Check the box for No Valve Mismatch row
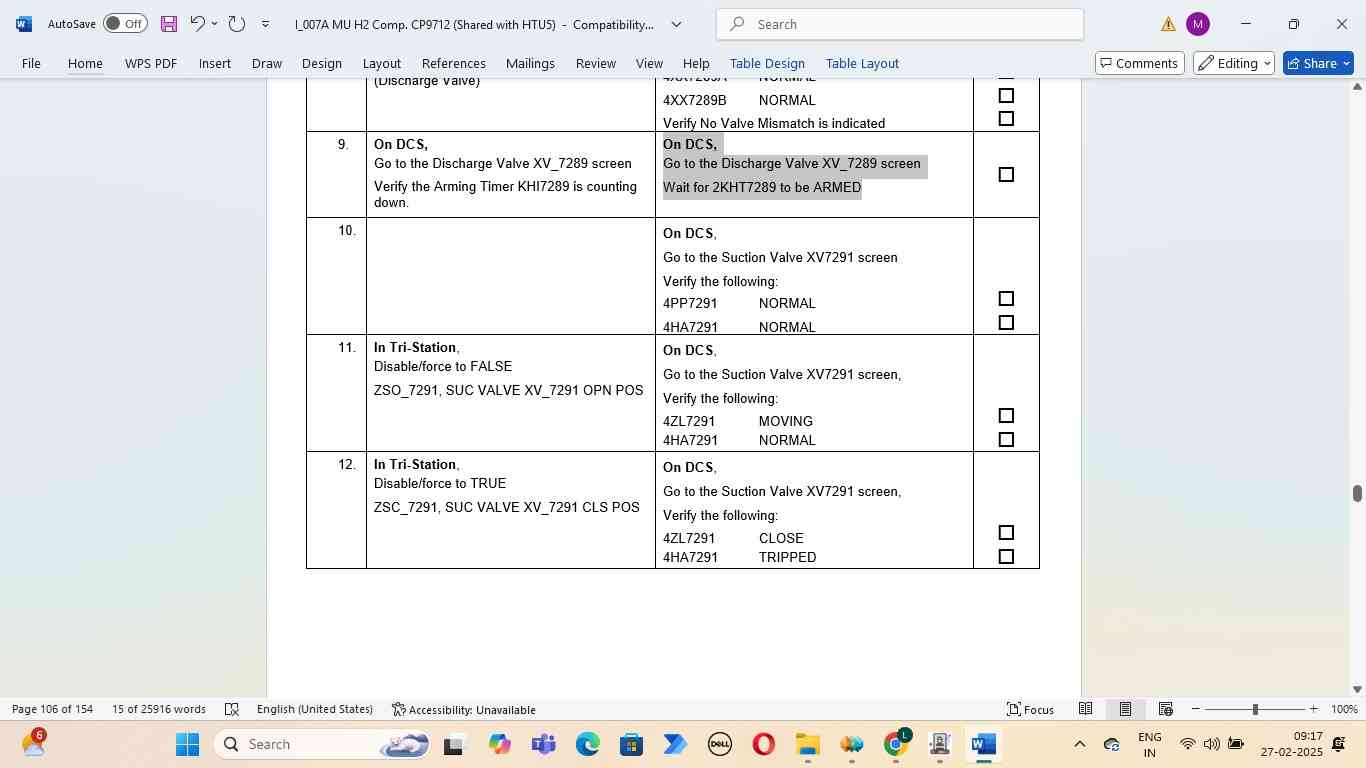The width and height of the screenshot is (1366, 768). click(1006, 118)
